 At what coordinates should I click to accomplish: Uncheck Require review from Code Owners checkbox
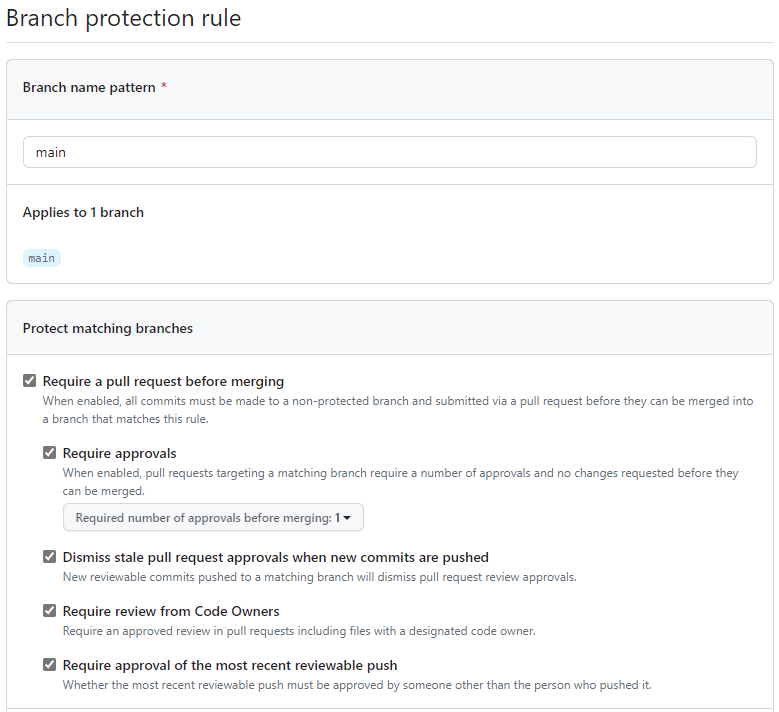50,611
